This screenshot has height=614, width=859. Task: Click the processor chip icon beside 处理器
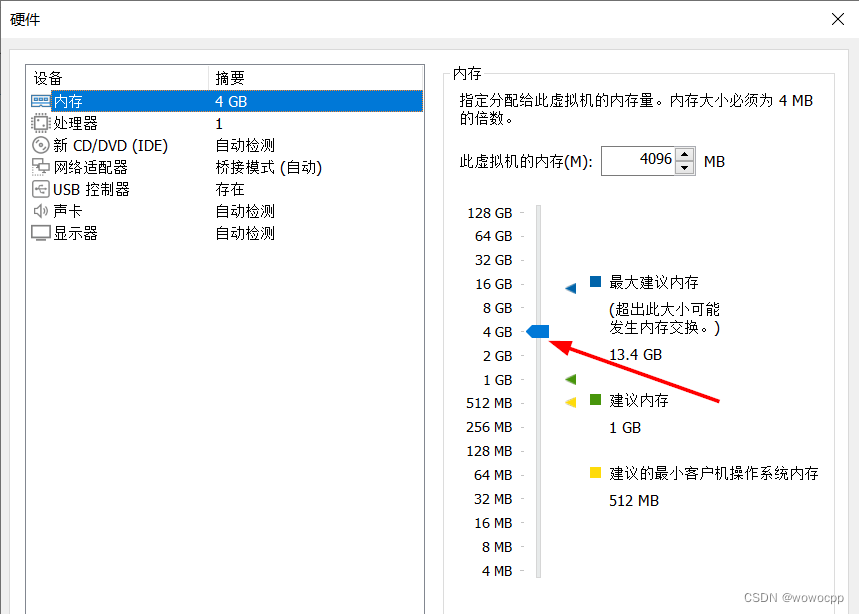pyautogui.click(x=38, y=123)
